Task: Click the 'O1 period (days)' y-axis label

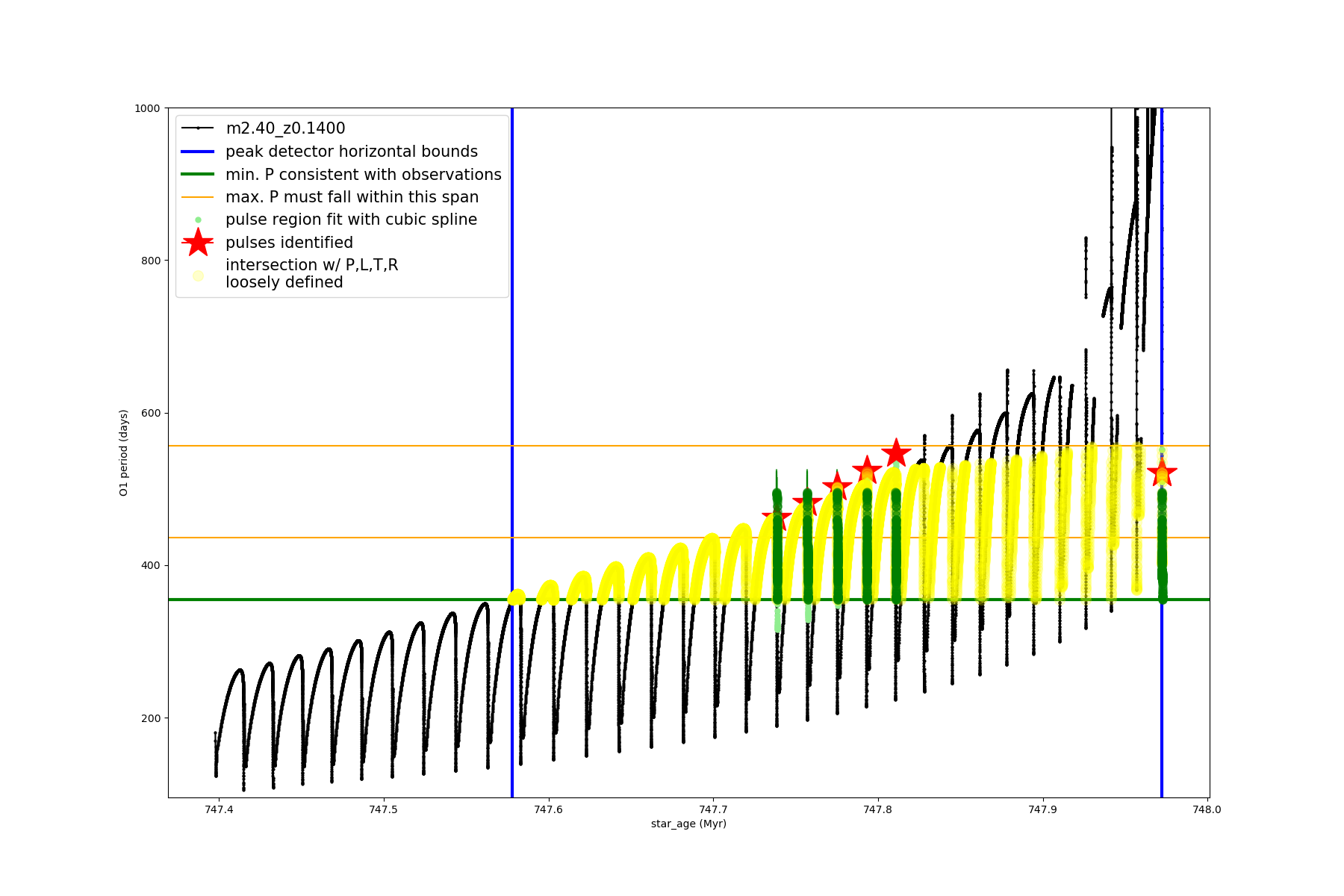Action: tap(124, 452)
